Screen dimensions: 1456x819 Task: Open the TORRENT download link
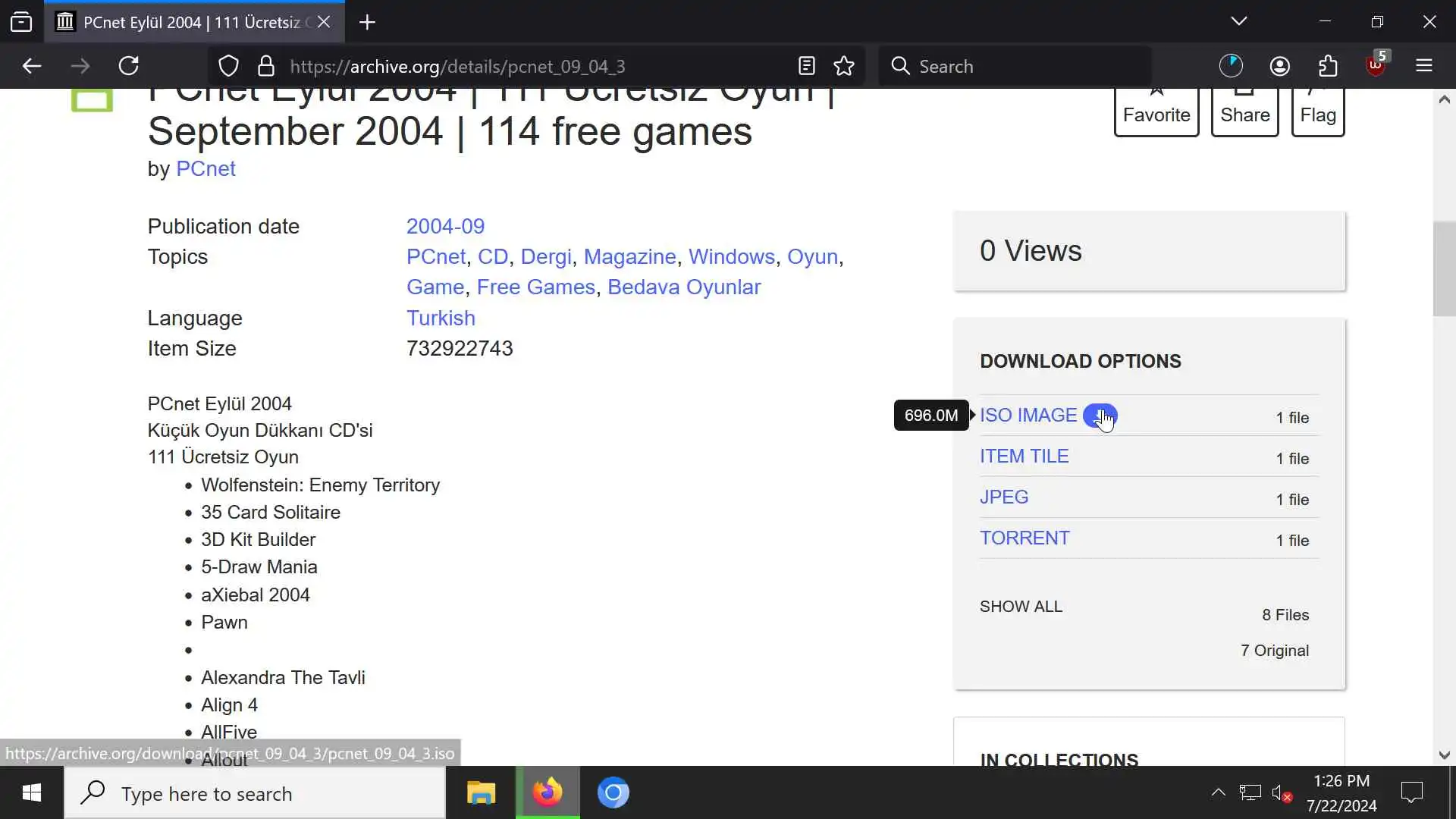coord(1025,538)
